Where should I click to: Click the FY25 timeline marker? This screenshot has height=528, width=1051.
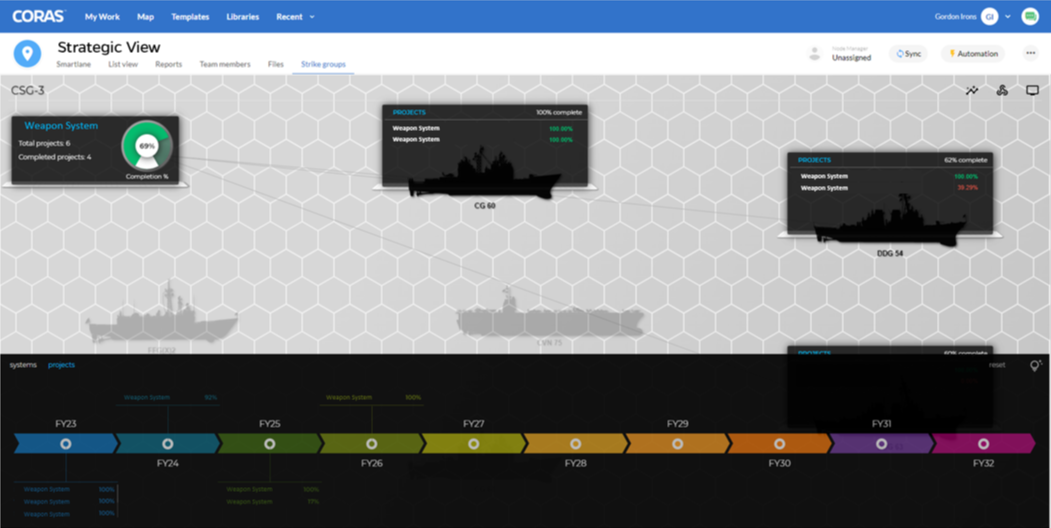269,444
